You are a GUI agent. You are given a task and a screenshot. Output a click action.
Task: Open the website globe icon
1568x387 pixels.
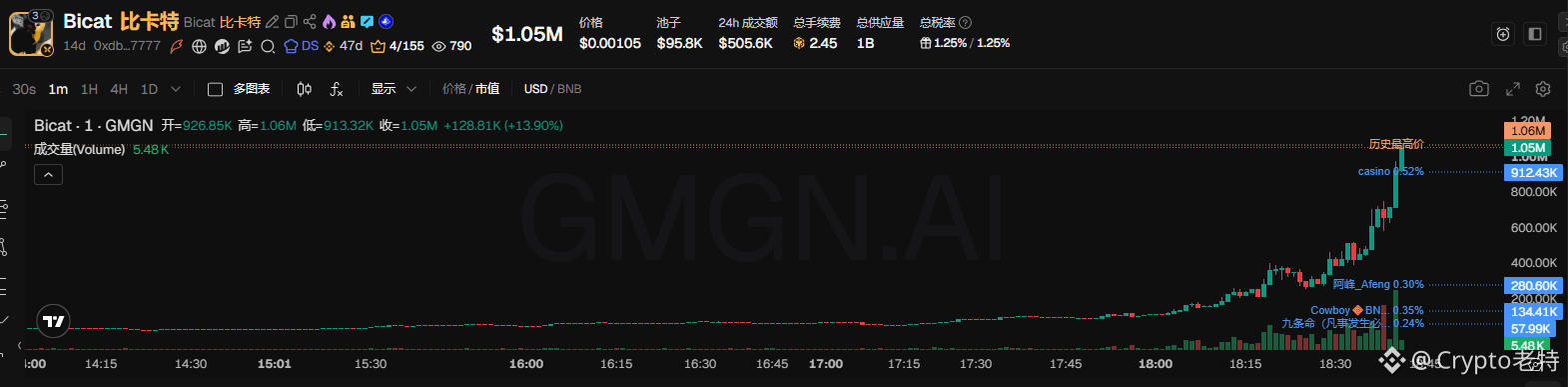[x=199, y=46]
